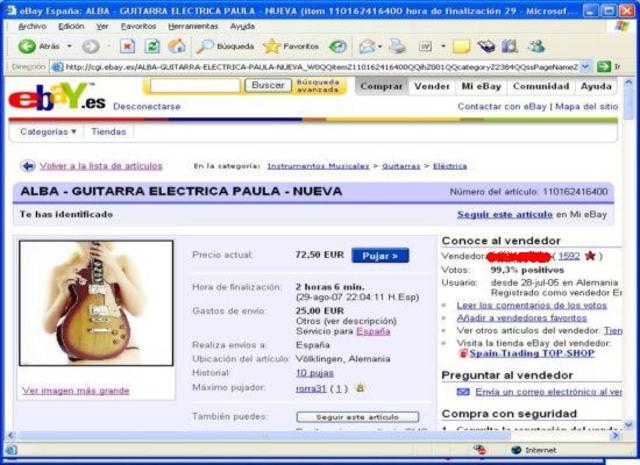The height and width of the screenshot is (465, 640).
Task: Click the IE Back (Atrás) arrow icon
Action: tap(27, 47)
